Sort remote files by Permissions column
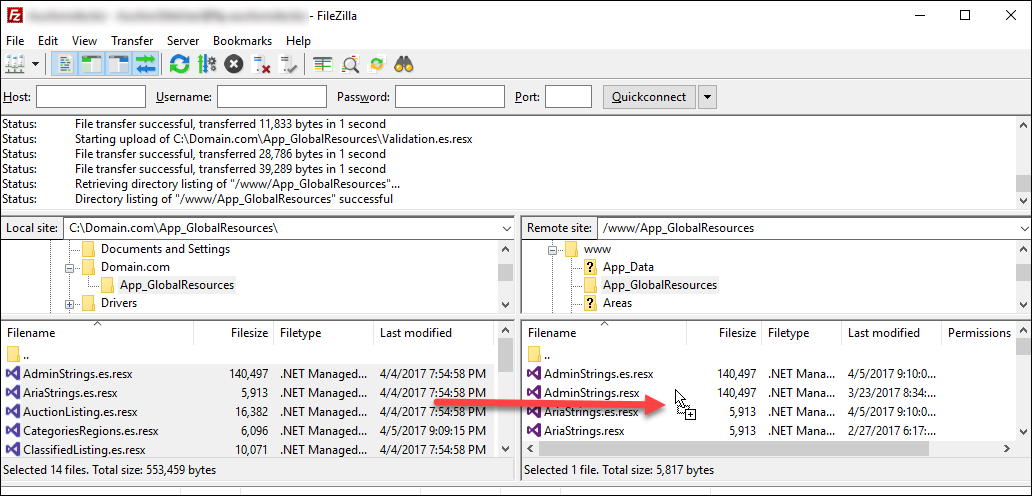Image resolution: width=1032 pixels, height=496 pixels. click(979, 333)
